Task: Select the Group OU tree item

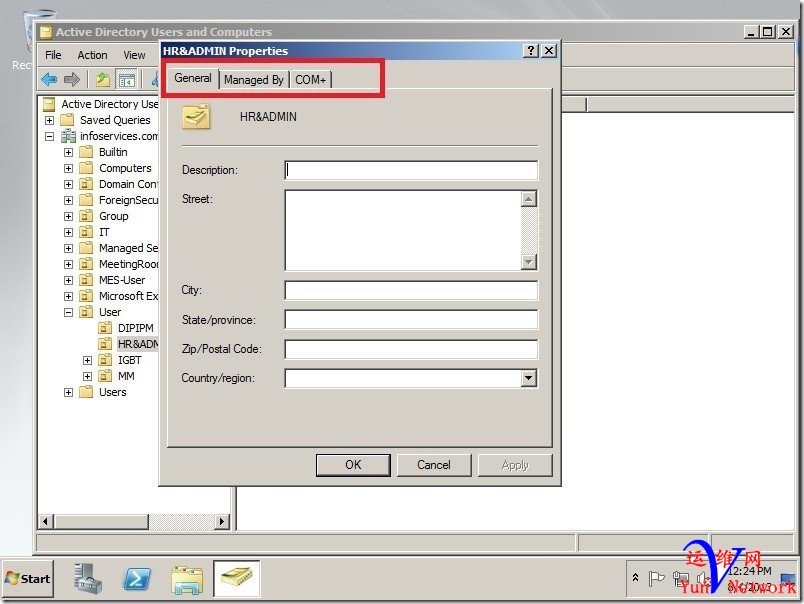Action: [x=114, y=216]
